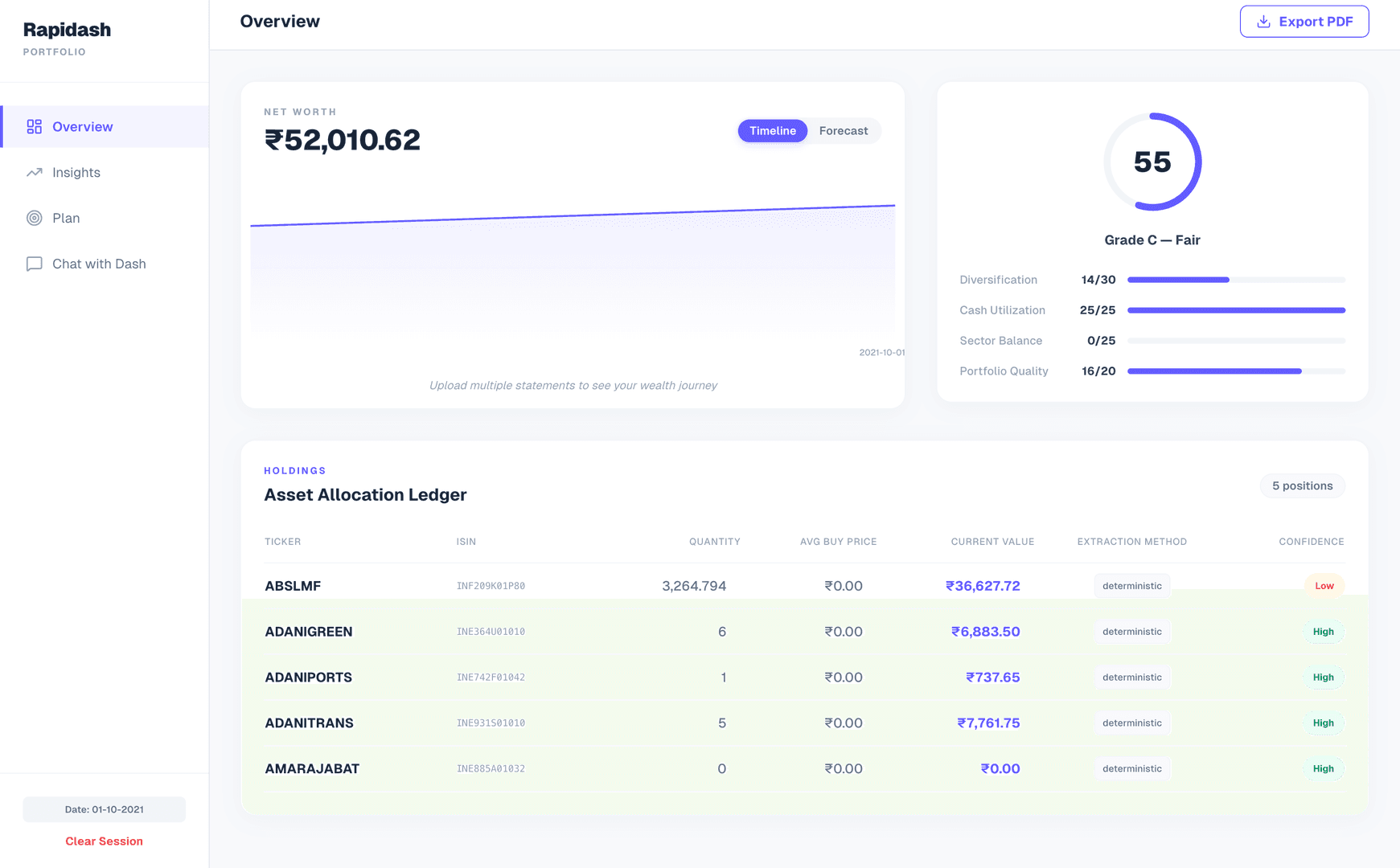The height and width of the screenshot is (868, 1400).
Task: Click quantity 3,264.794
Action: pos(694,587)
